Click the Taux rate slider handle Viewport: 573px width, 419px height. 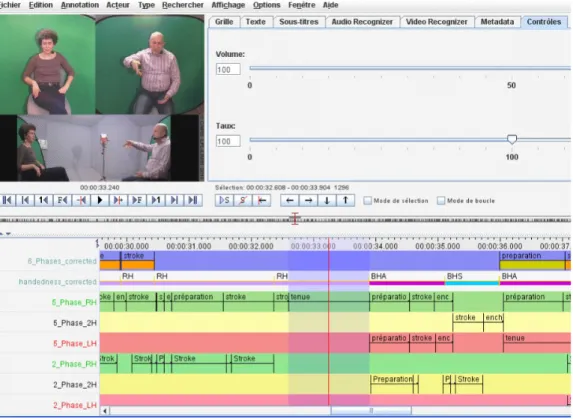(512, 139)
